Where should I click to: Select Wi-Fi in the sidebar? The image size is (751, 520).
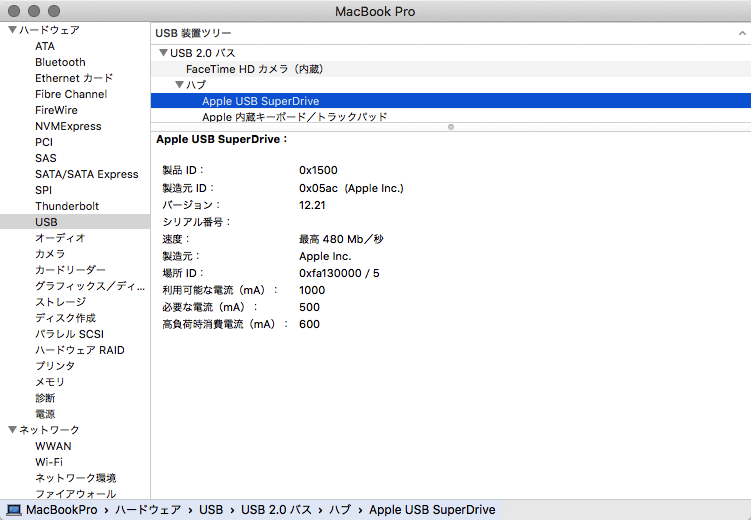49,462
